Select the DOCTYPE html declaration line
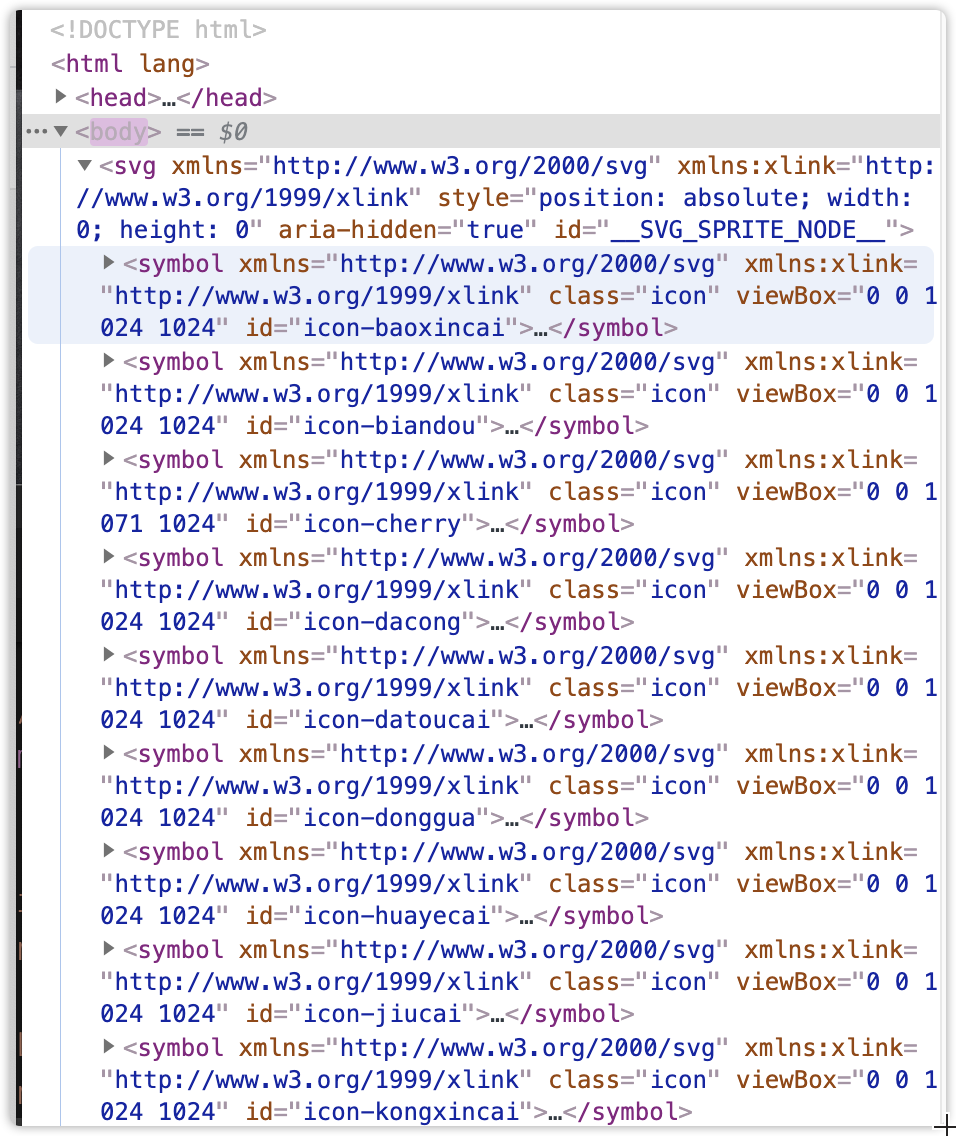Image resolution: width=956 pixels, height=1136 pixels. (x=155, y=30)
